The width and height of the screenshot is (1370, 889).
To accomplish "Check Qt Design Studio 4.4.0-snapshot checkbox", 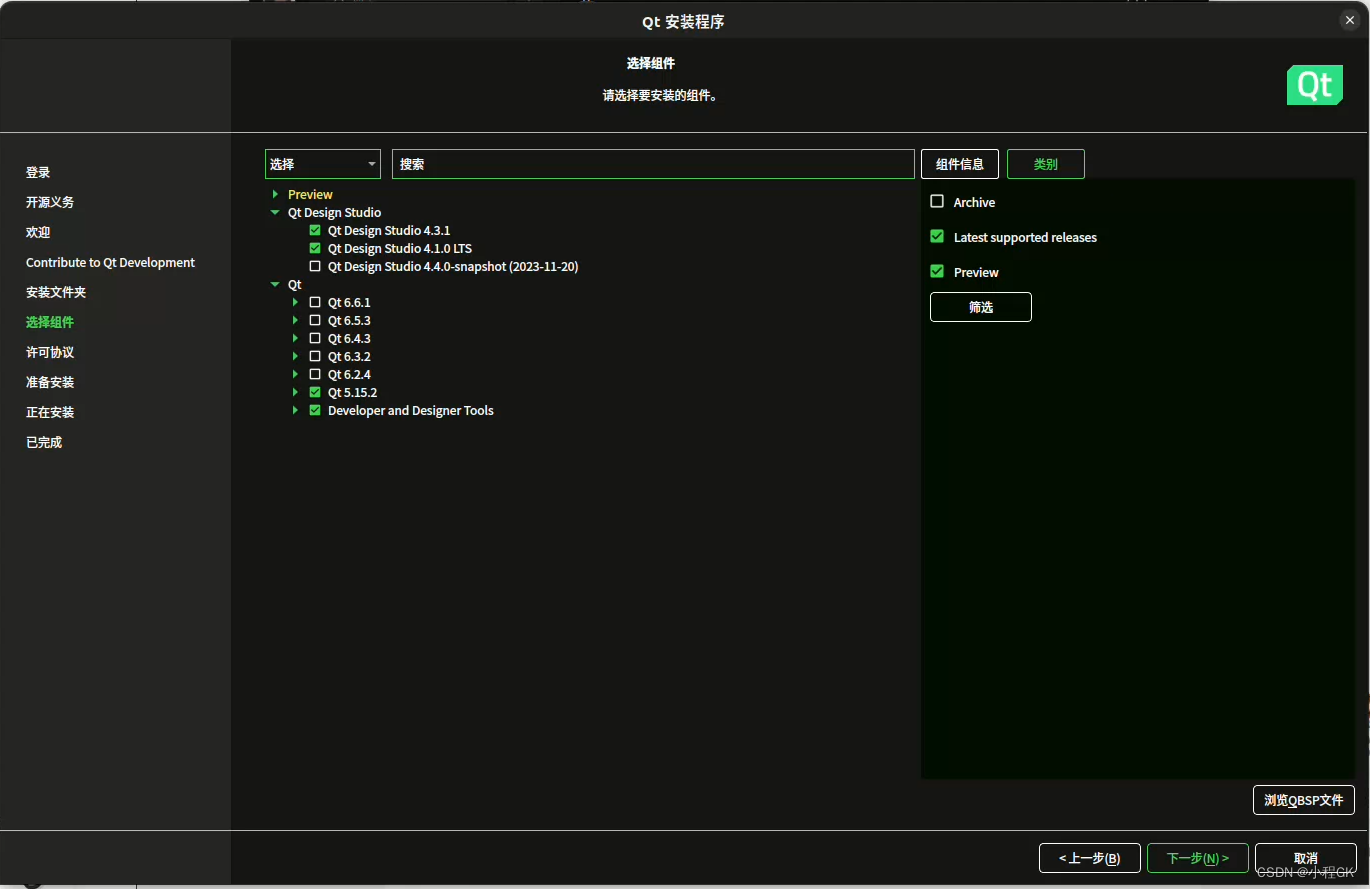I will point(315,266).
